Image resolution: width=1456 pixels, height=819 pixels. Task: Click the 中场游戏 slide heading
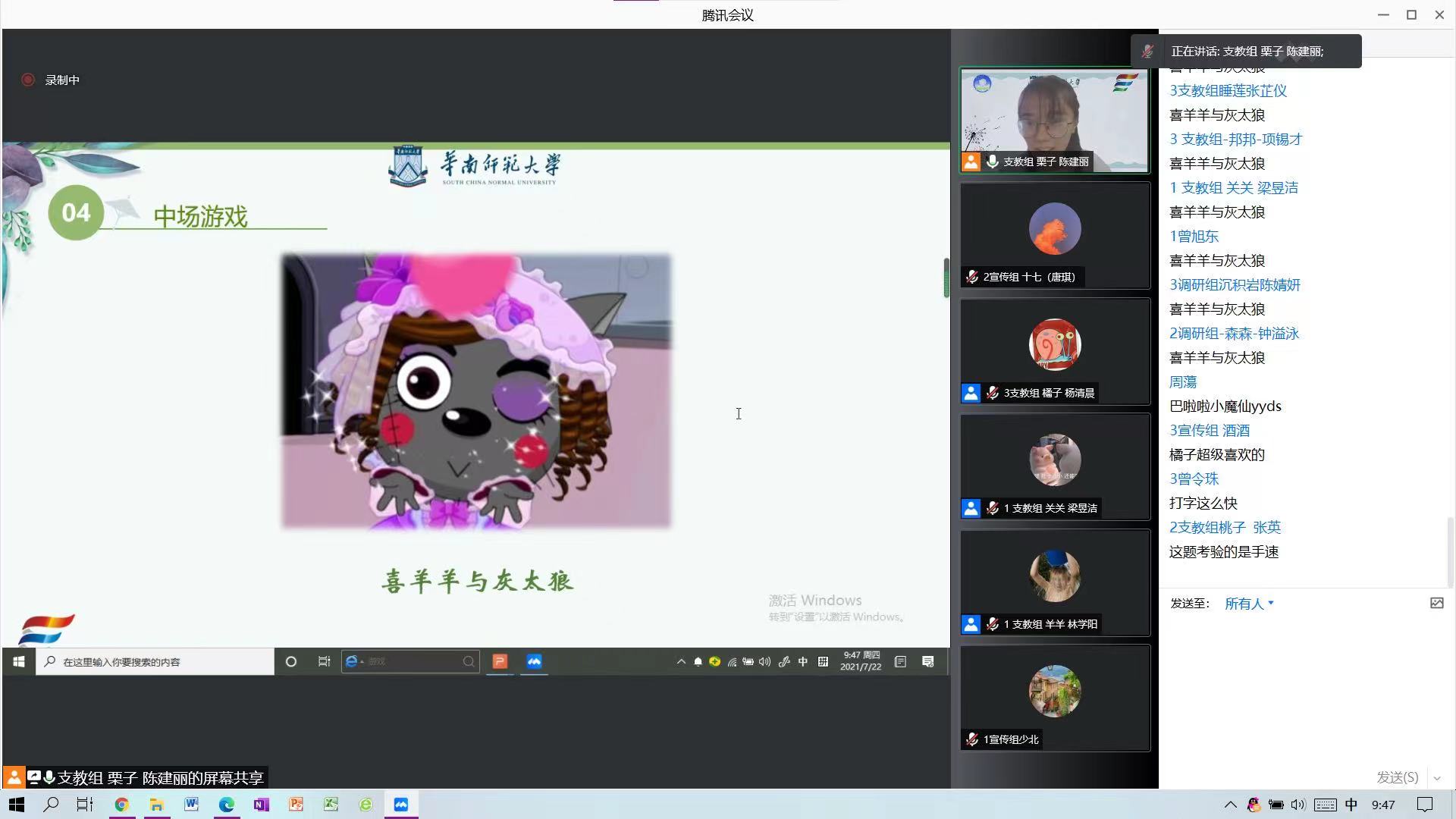(x=200, y=216)
